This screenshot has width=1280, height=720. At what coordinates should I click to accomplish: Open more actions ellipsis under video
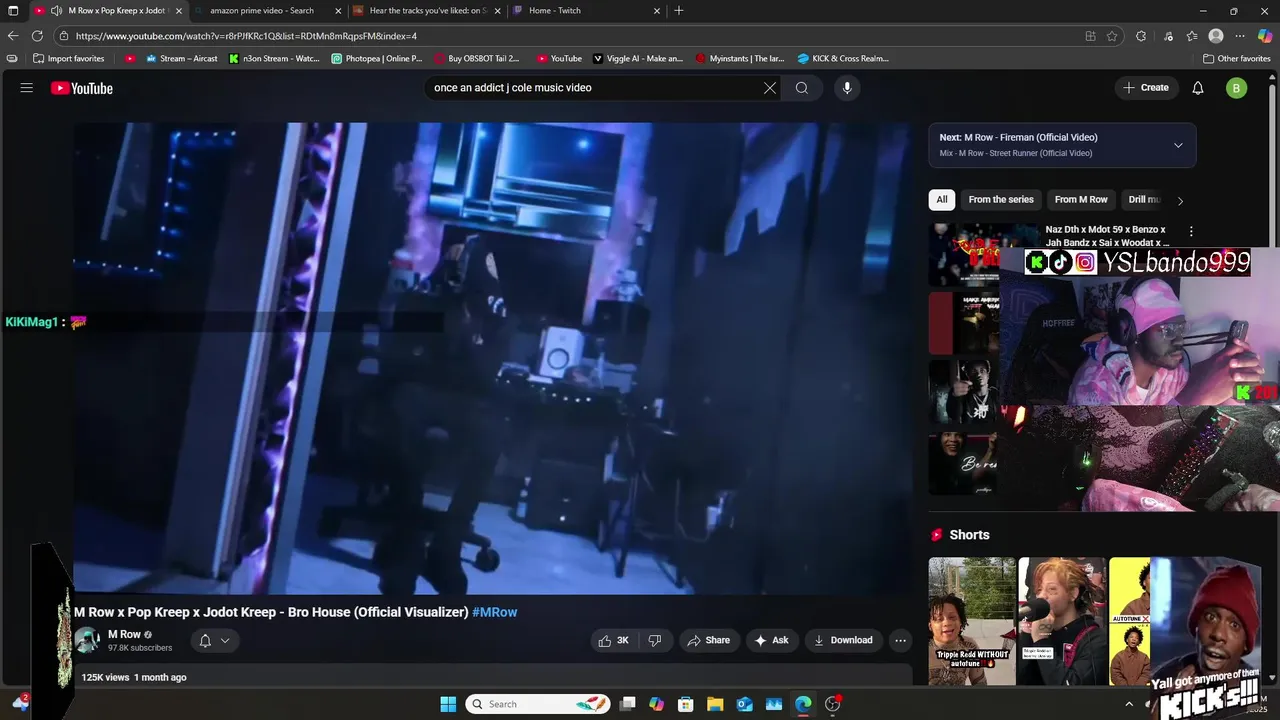(x=900, y=640)
